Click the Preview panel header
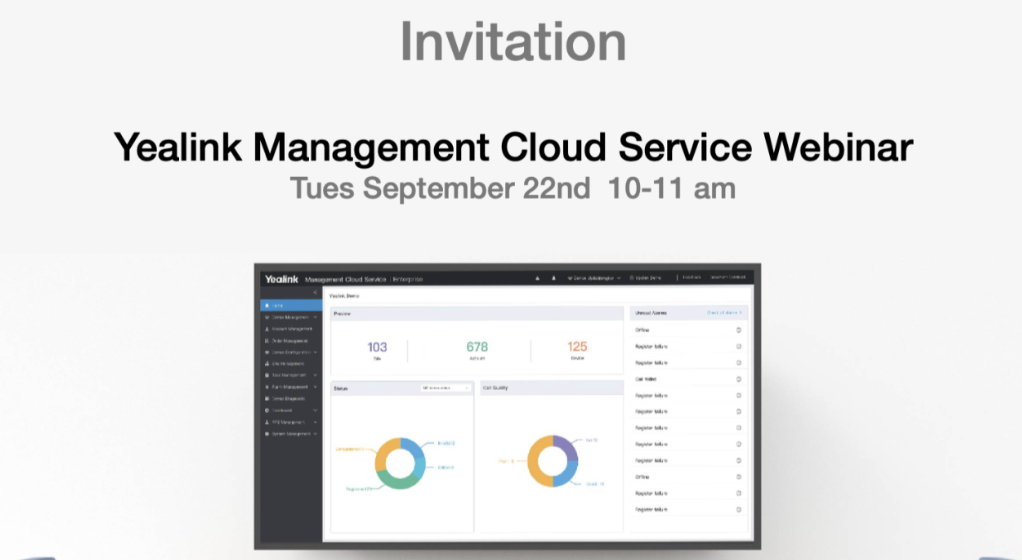 coord(476,314)
